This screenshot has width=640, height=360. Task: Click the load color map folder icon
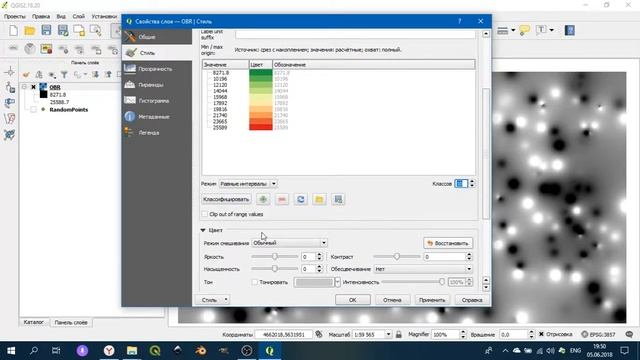point(320,199)
